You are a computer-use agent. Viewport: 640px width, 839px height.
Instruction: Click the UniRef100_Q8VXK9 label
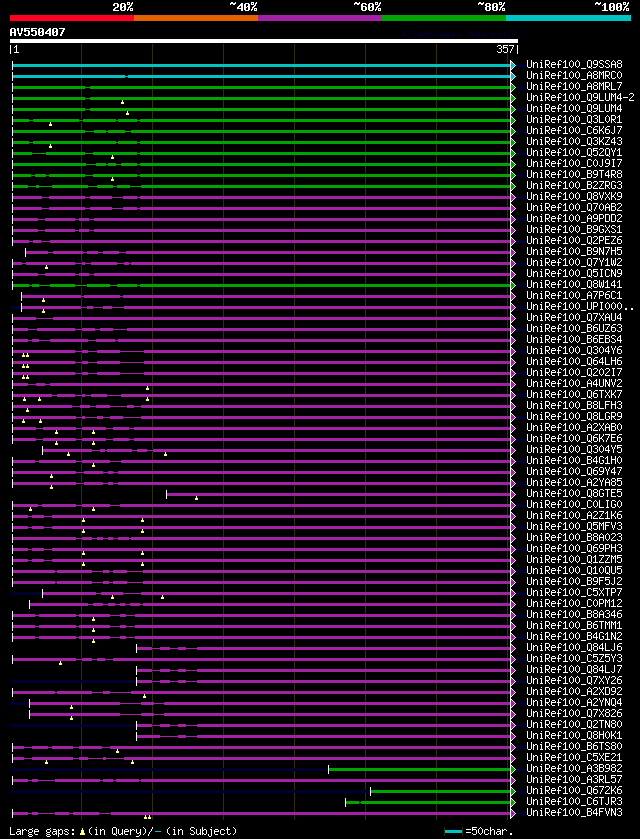574,197
